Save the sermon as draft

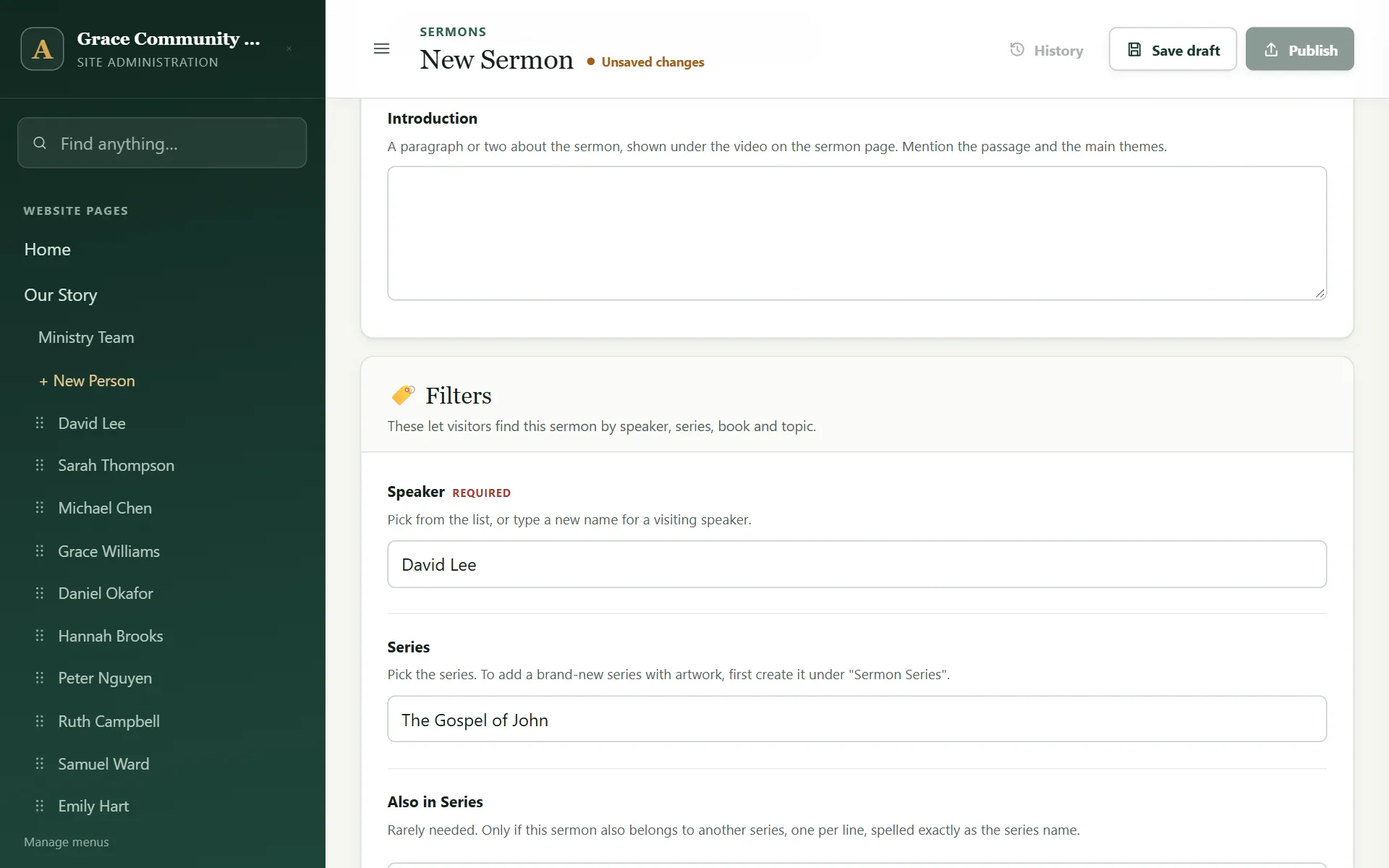coord(1173,49)
